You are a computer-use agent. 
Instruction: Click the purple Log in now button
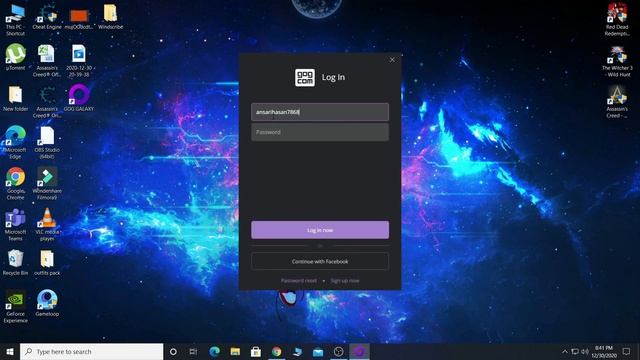pos(320,230)
